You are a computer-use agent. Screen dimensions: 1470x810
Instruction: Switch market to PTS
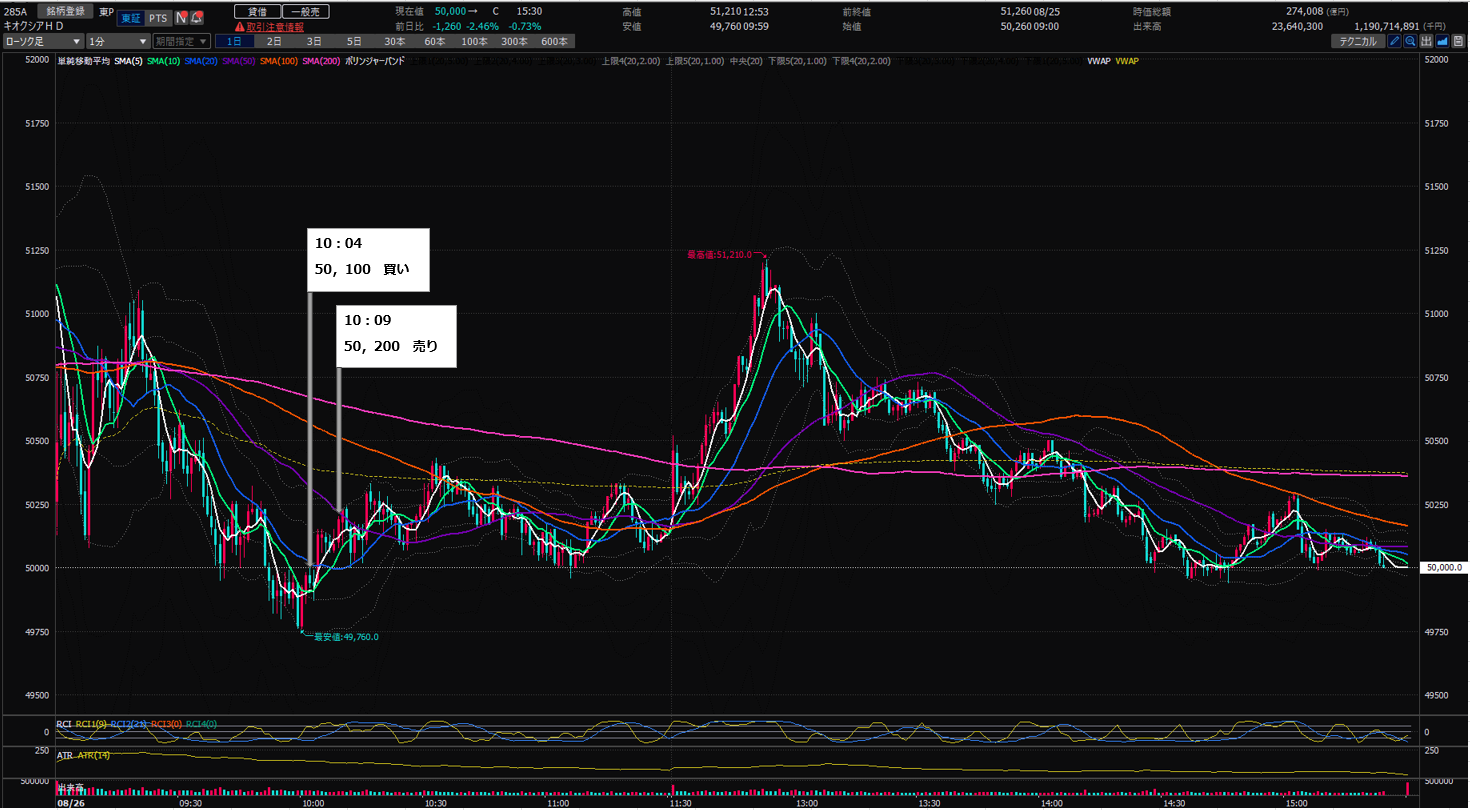pos(158,18)
